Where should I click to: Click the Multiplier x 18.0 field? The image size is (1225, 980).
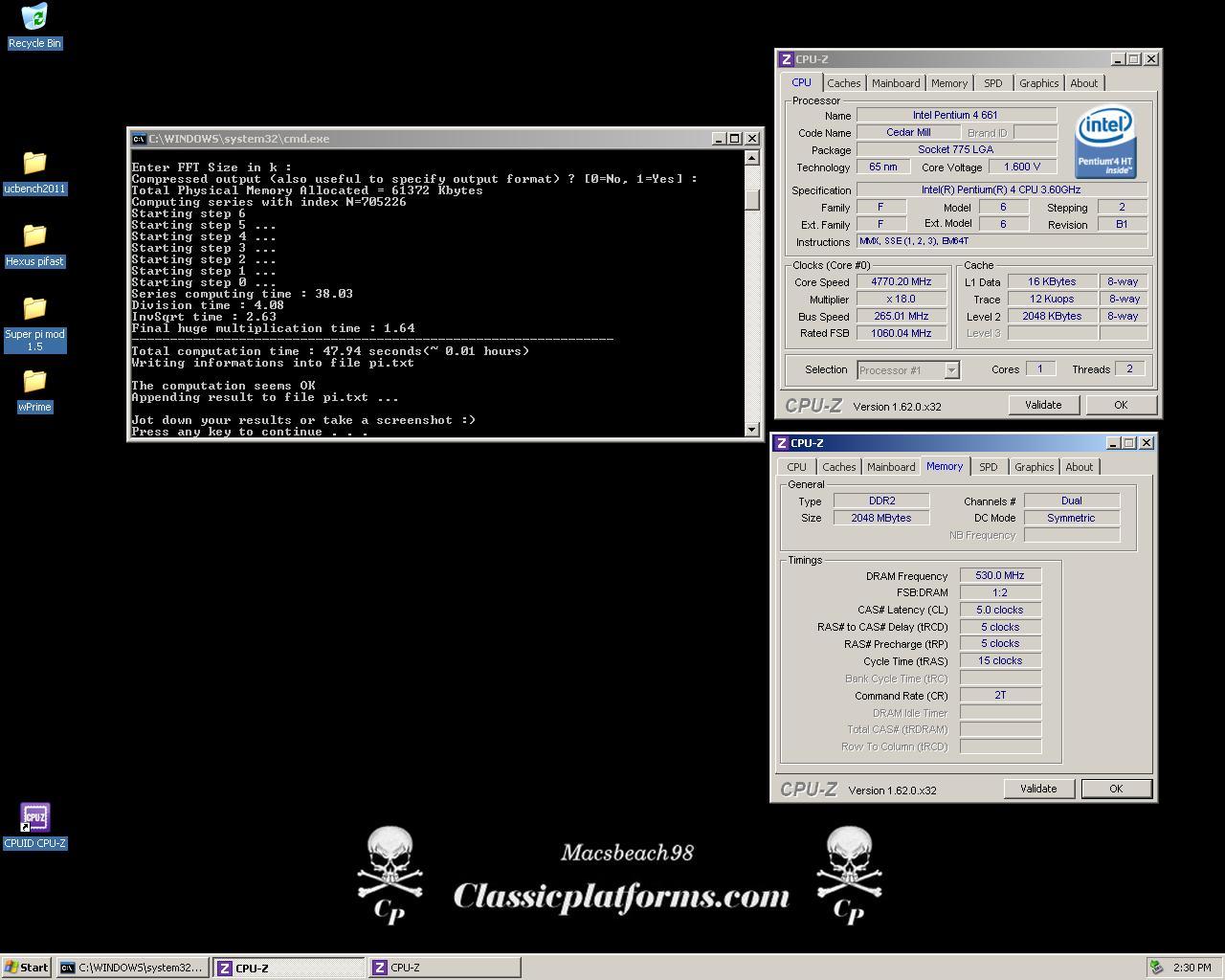tap(902, 300)
